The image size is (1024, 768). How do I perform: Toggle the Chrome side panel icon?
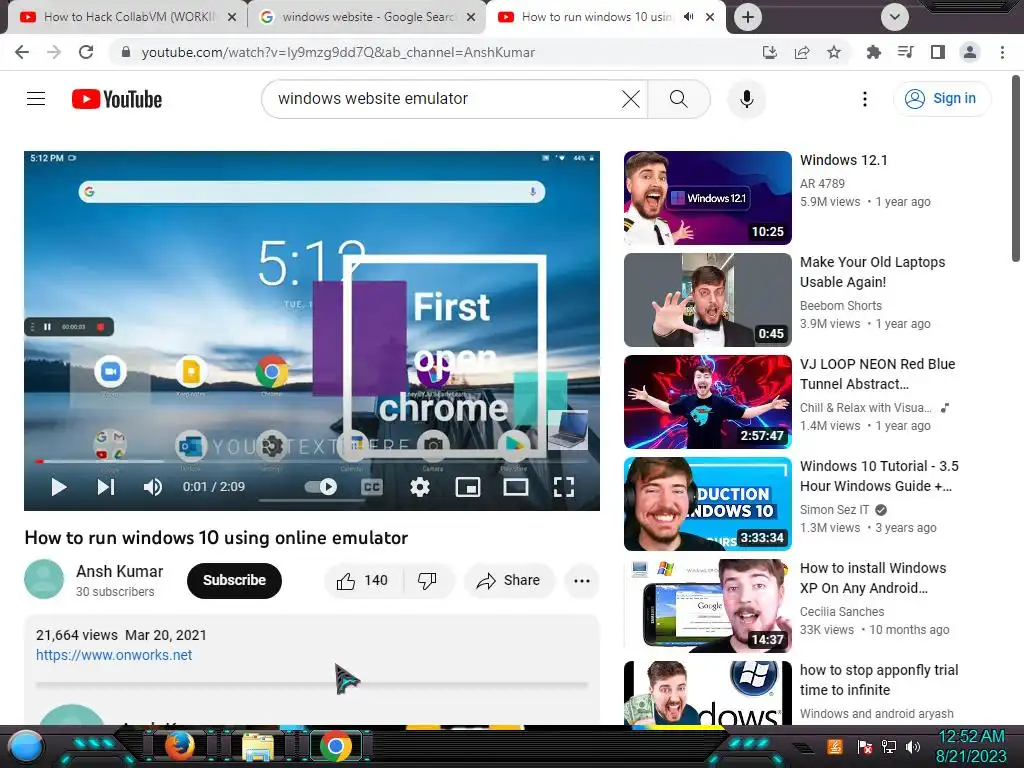coord(938,52)
